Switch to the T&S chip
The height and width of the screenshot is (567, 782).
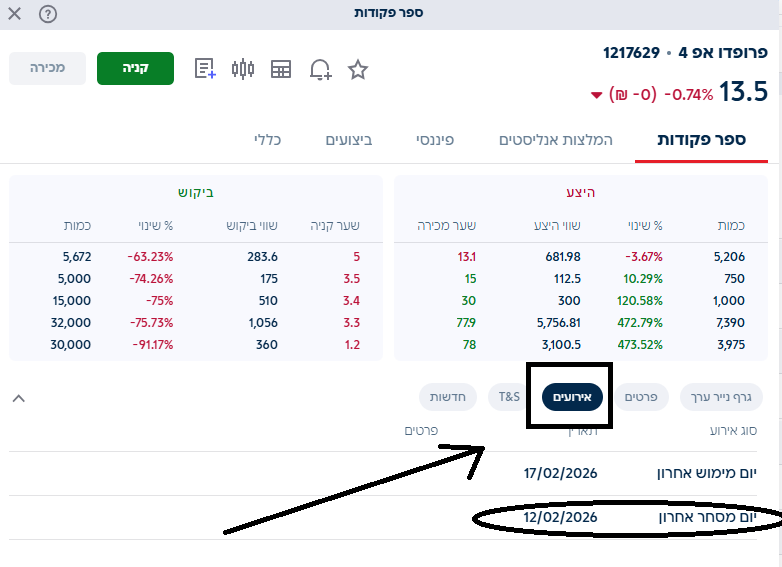[510, 397]
